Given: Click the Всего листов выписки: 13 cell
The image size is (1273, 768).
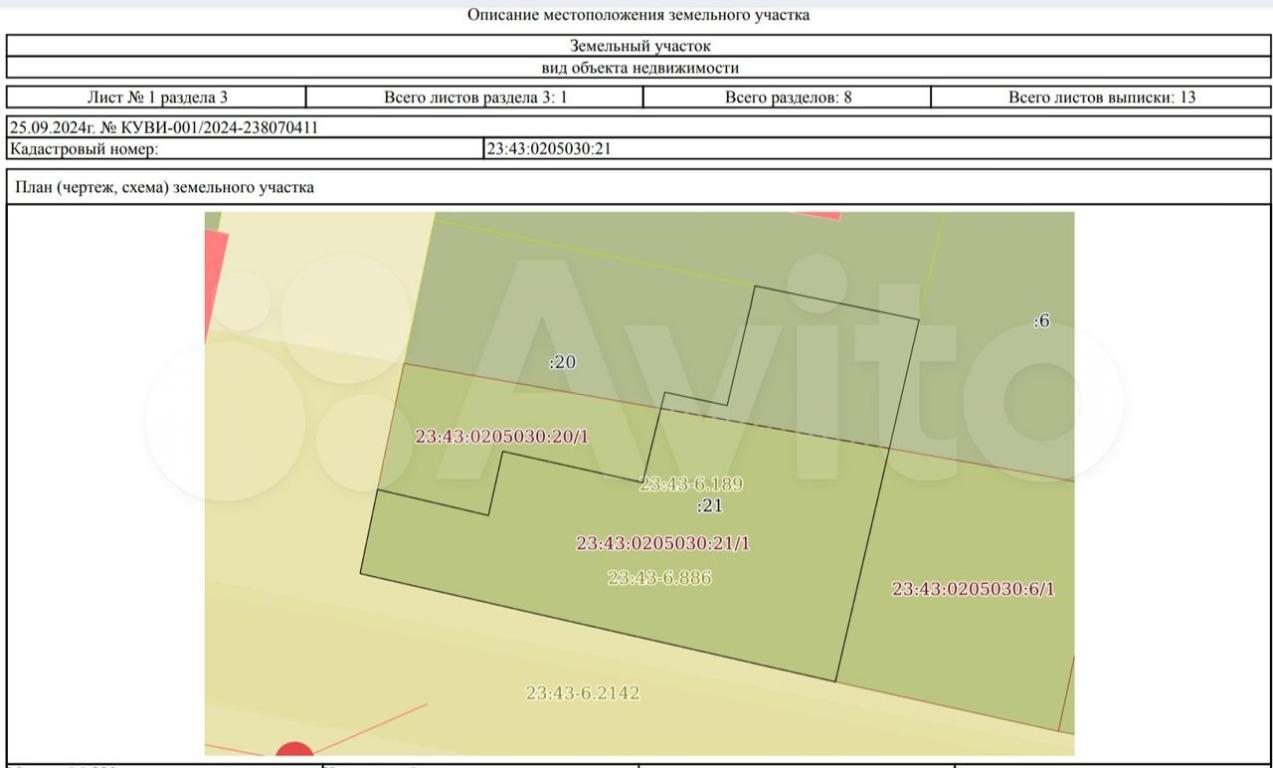Looking at the screenshot, I should pyautogui.click(x=1101, y=97).
